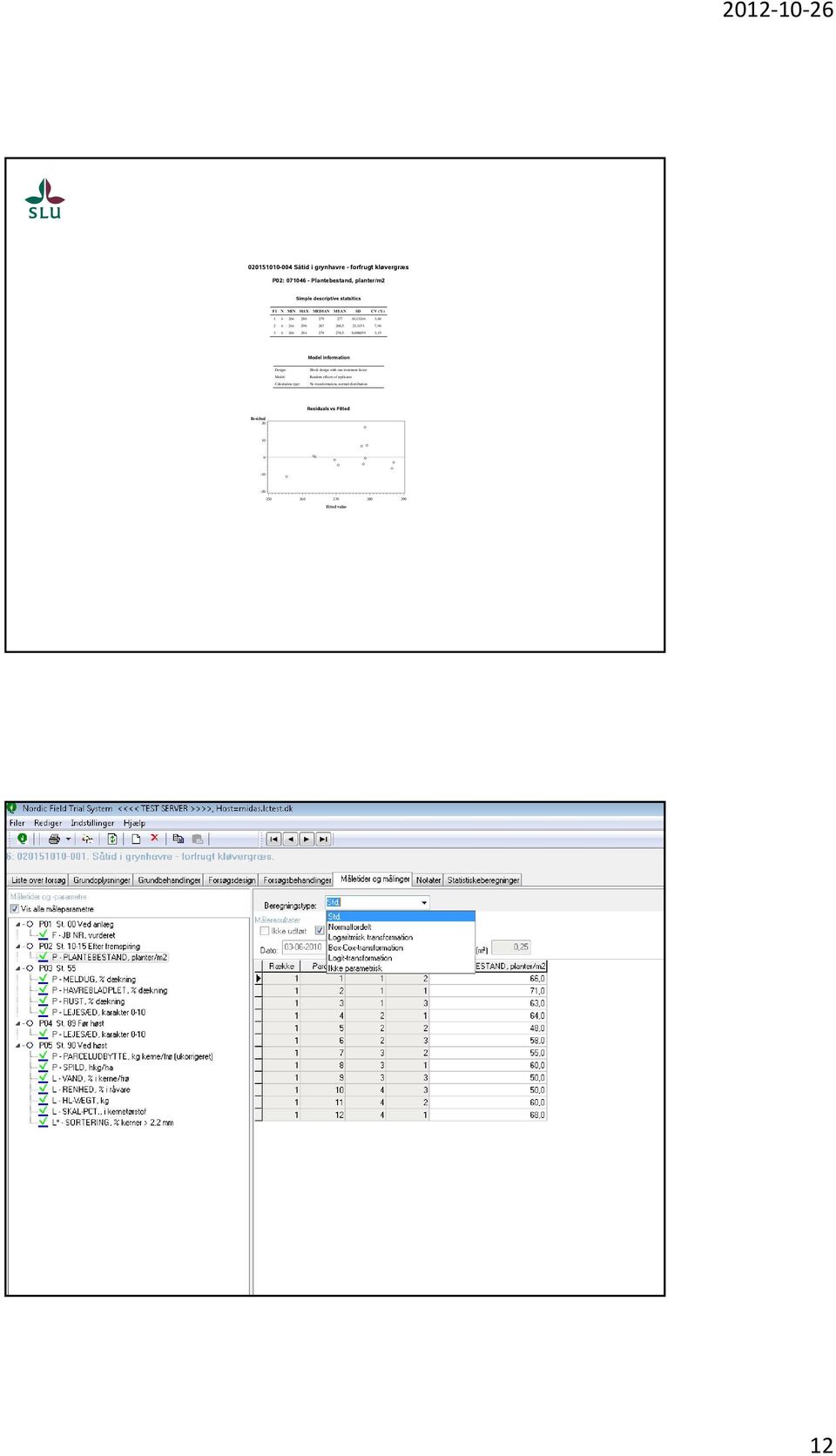Switch to the Grundbehandlinger tab
The width and height of the screenshot is (836, 1456).
169,880
